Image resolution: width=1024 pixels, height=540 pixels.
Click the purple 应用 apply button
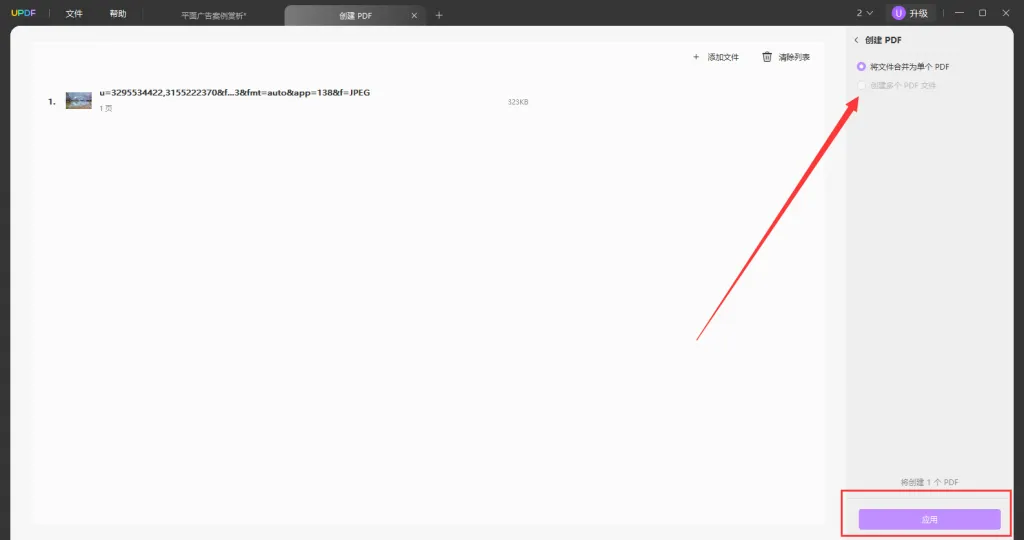[x=929, y=519]
